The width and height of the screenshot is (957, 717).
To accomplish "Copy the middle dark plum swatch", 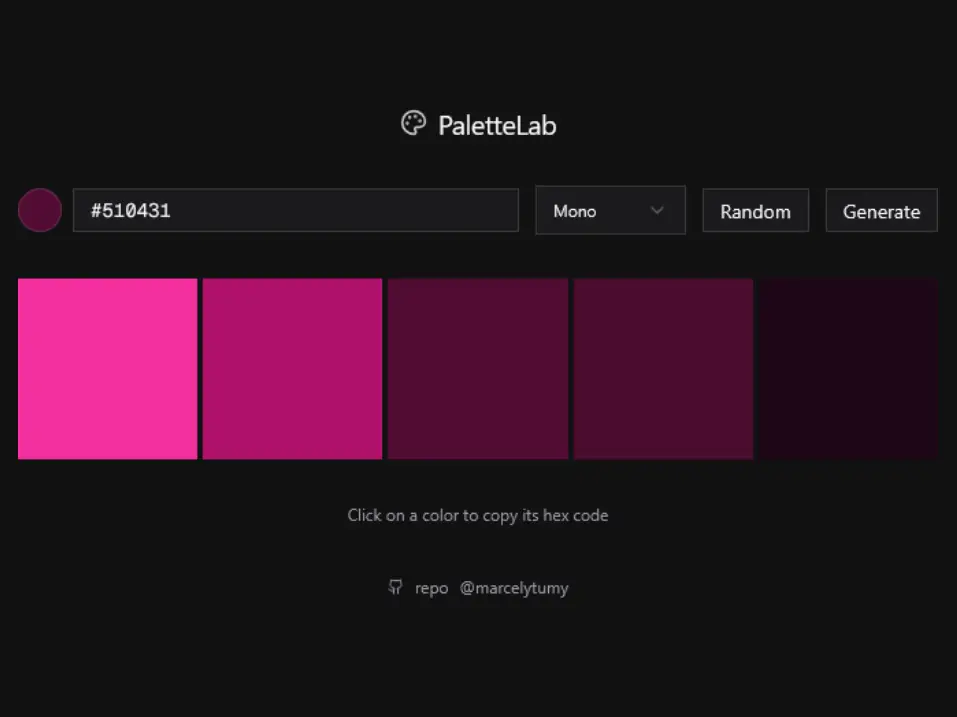I will point(478,369).
